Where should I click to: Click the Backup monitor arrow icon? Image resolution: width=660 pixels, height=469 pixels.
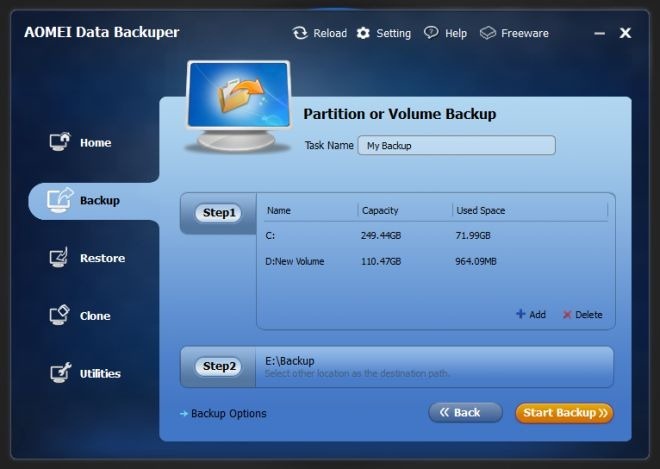[59, 200]
